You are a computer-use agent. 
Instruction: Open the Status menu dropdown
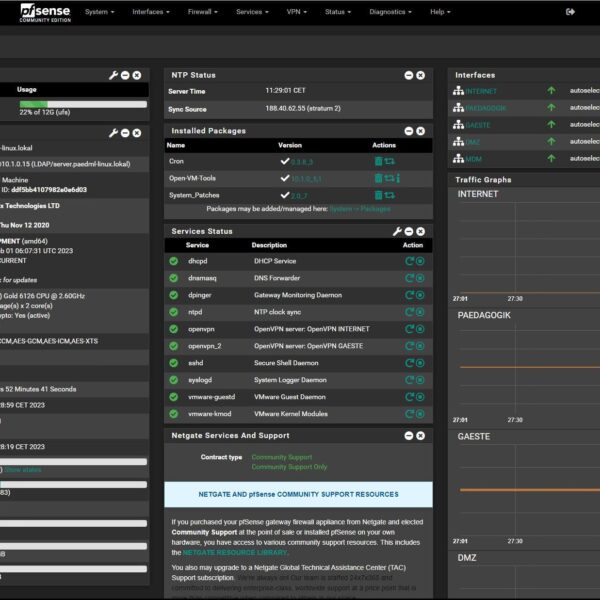click(338, 12)
